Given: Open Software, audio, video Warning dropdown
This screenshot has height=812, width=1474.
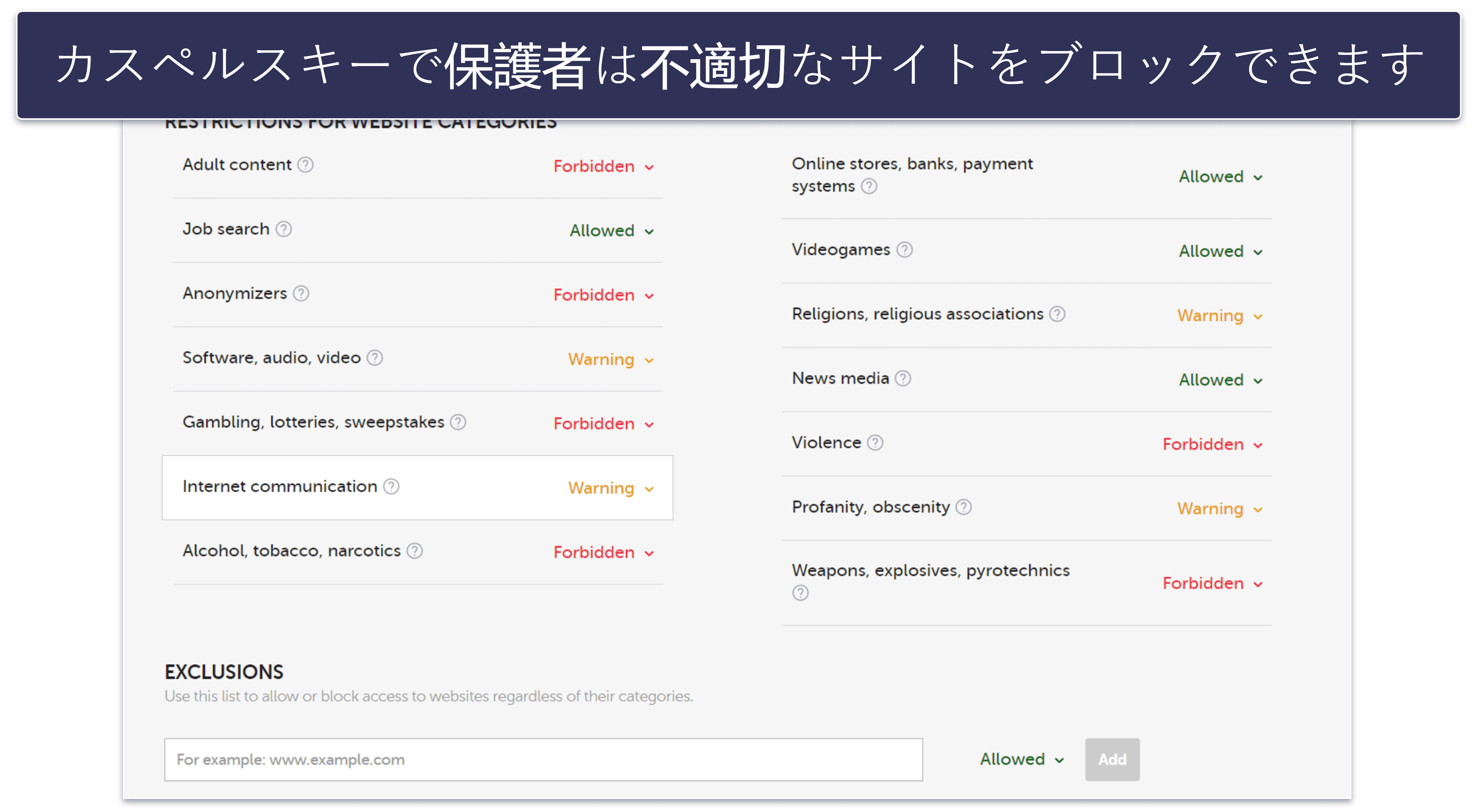Looking at the screenshot, I should pyautogui.click(x=611, y=359).
